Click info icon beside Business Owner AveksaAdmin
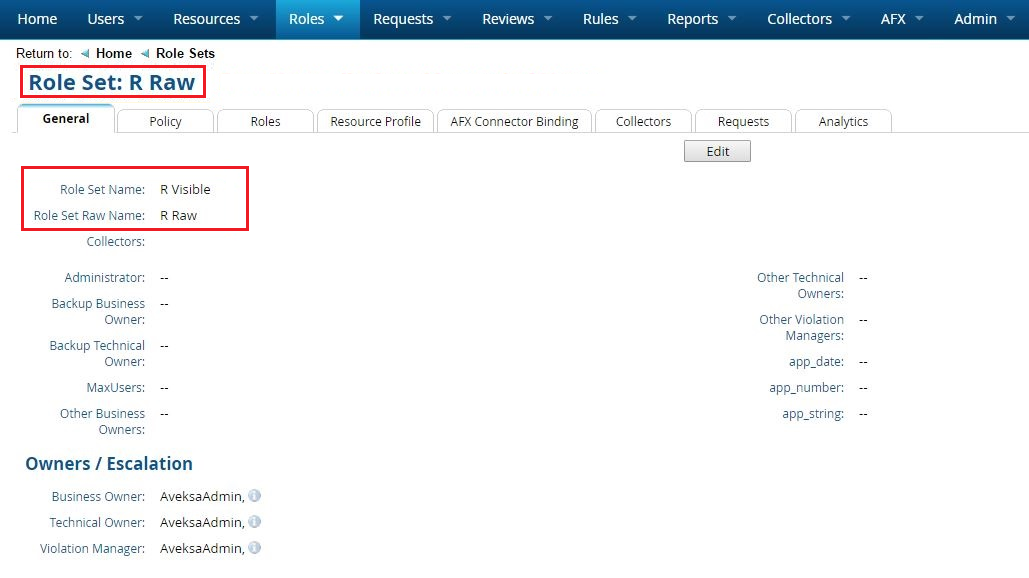Screen dimensions: 1029x578 coord(255,496)
